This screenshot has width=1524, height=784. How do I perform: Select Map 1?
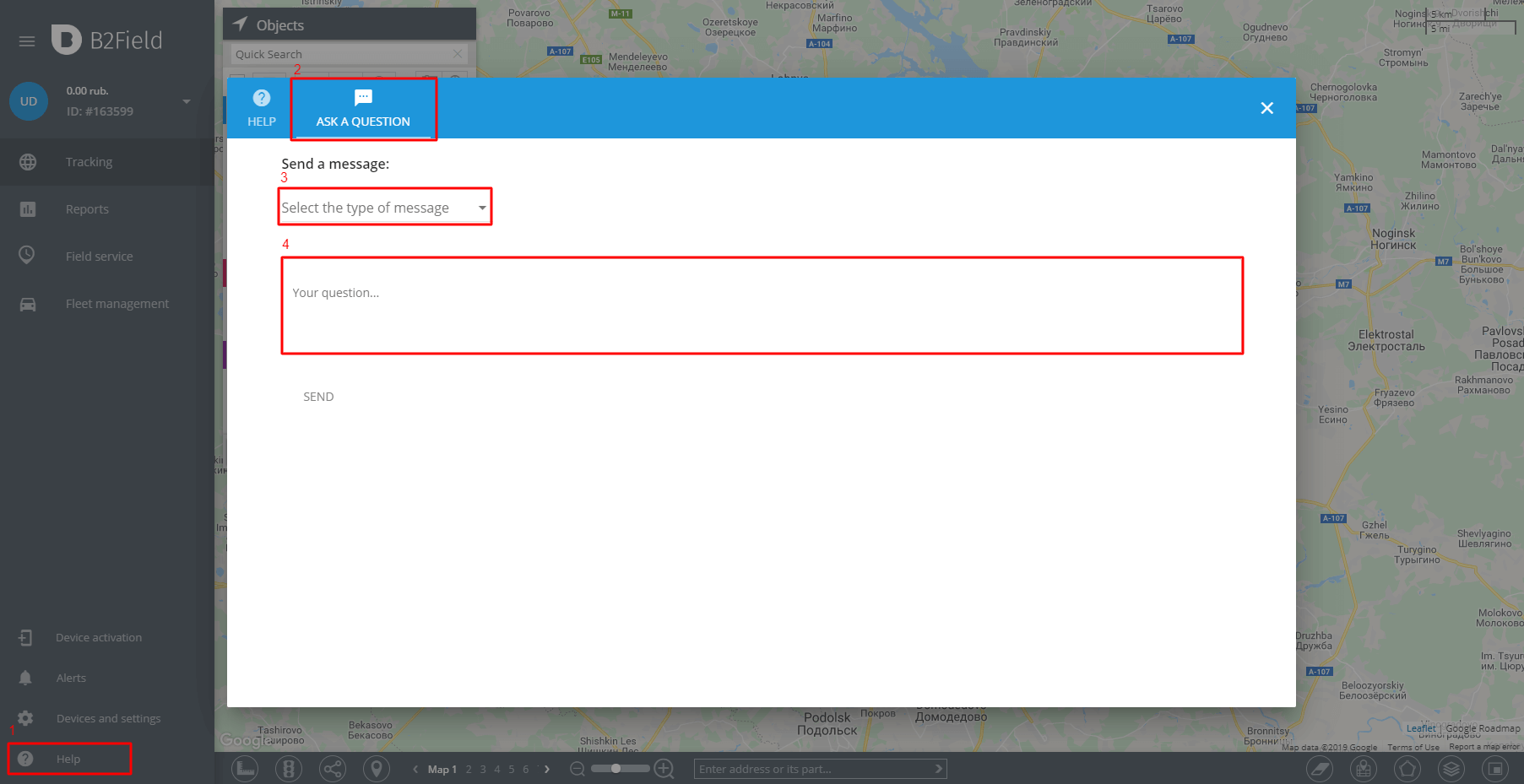442,770
